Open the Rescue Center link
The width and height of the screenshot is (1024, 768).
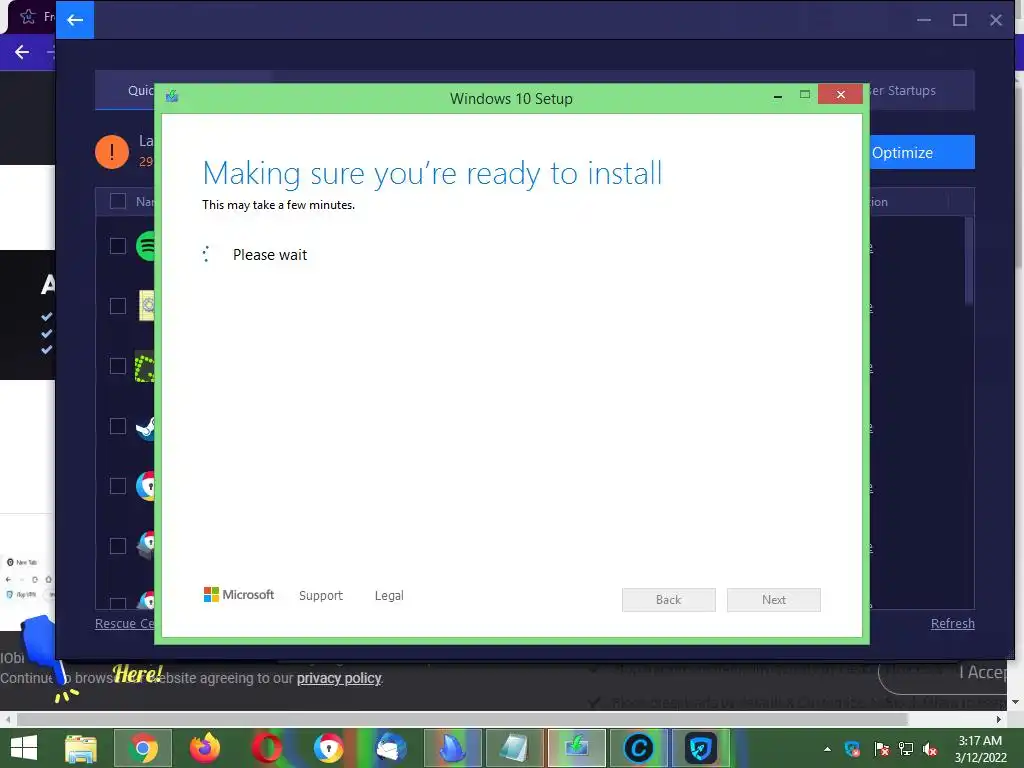pos(125,624)
